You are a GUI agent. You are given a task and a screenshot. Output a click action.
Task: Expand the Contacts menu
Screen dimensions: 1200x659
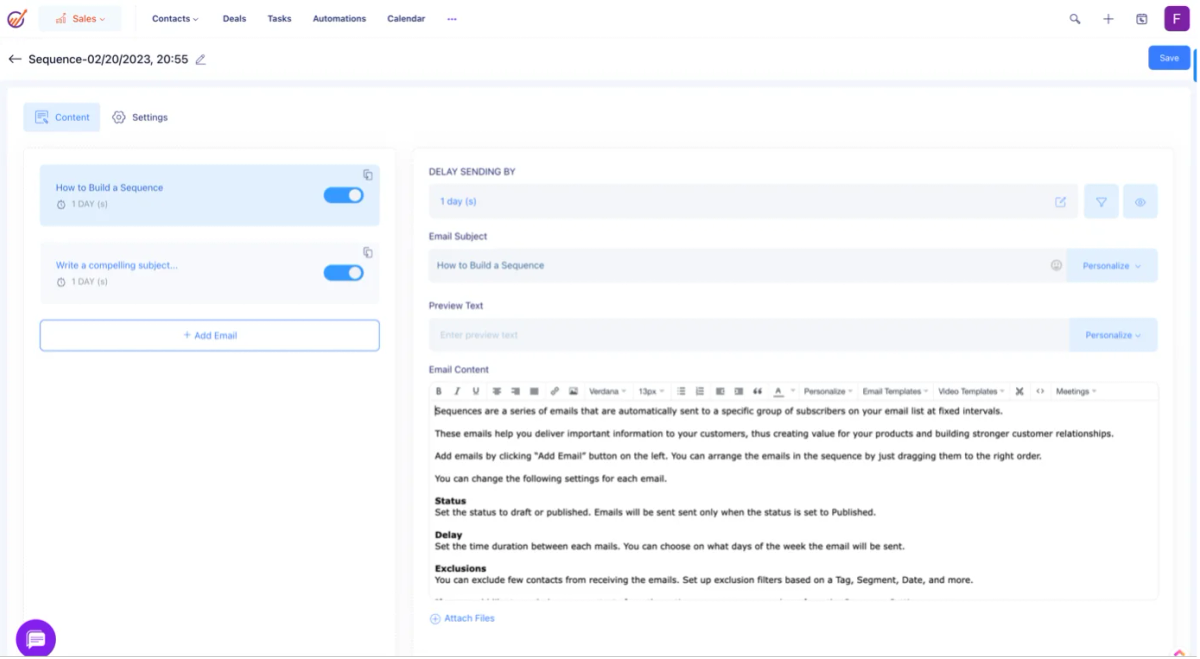175,19
